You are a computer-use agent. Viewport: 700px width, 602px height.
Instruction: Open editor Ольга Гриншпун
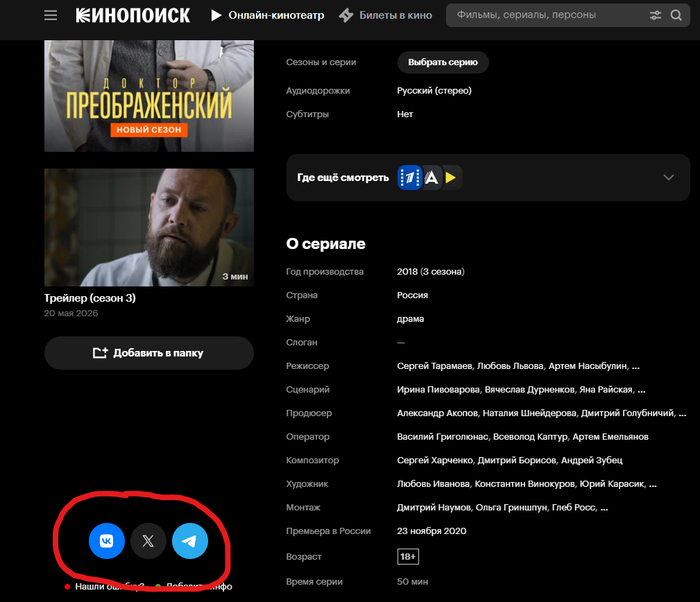point(511,507)
